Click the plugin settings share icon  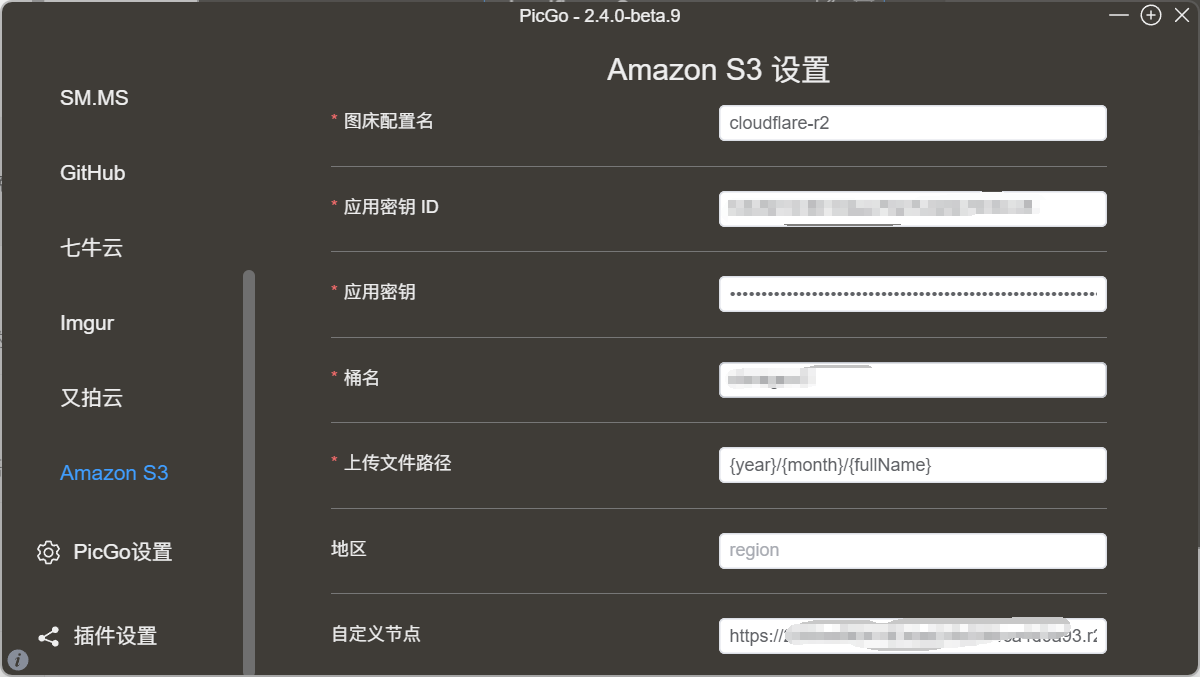48,636
